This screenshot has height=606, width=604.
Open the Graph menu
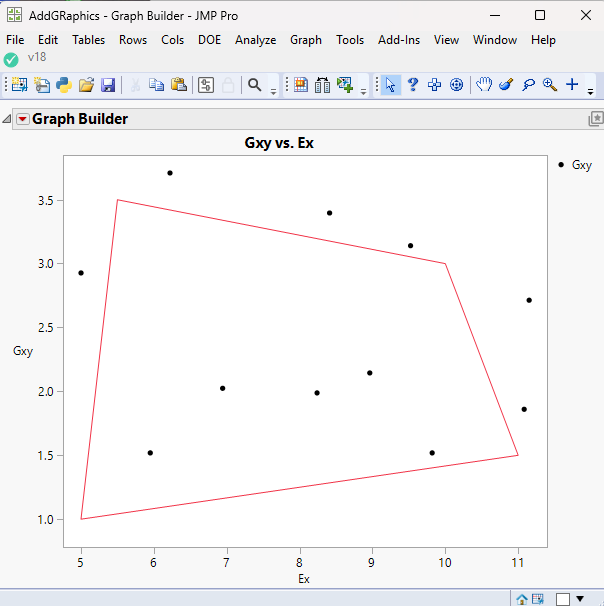[x=306, y=40]
